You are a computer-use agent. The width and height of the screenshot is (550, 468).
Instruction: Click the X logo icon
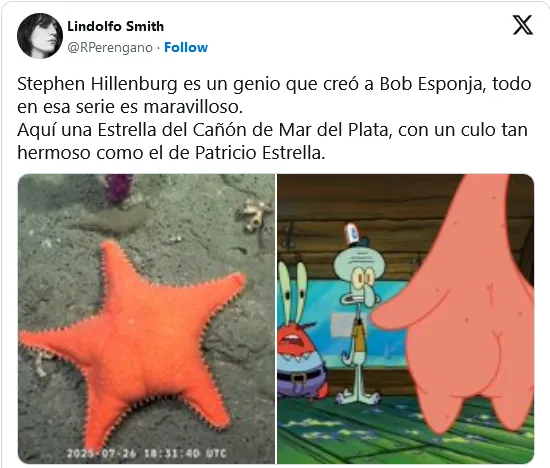pyautogui.click(x=523, y=25)
